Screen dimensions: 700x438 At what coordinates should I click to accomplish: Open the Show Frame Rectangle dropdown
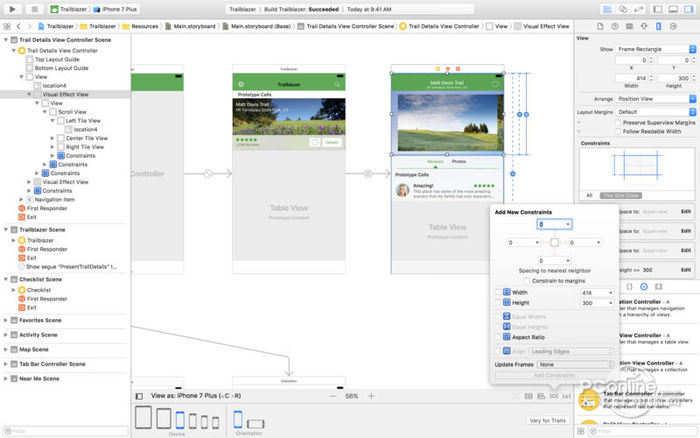click(651, 48)
